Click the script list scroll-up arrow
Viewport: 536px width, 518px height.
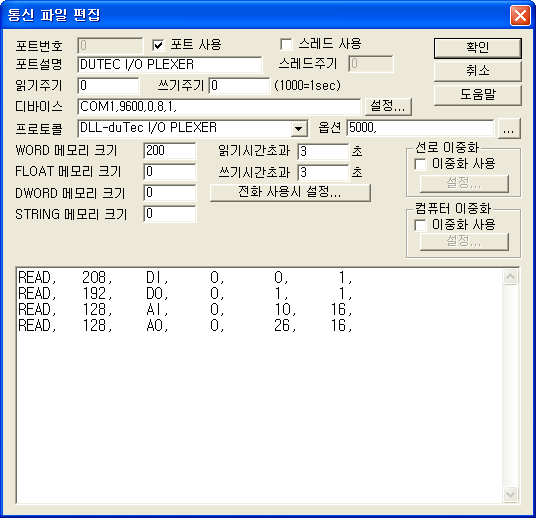pos(510,276)
